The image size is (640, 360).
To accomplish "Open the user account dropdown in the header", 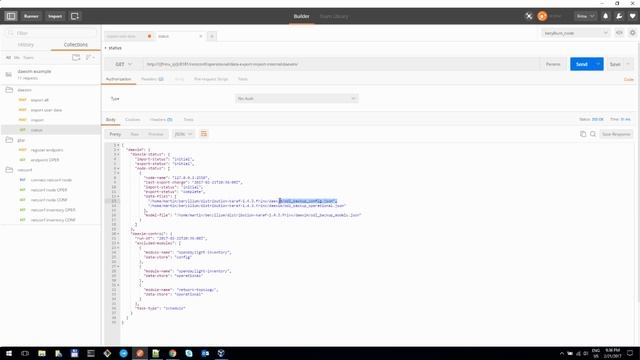I will tap(585, 16).
